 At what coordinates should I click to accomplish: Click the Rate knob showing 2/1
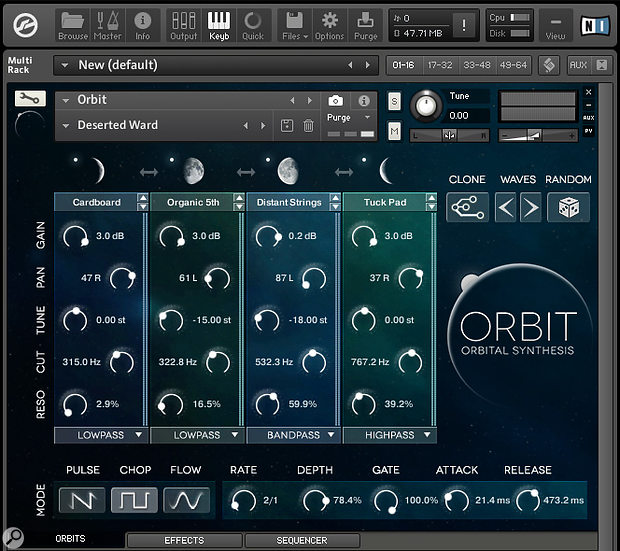tap(243, 501)
